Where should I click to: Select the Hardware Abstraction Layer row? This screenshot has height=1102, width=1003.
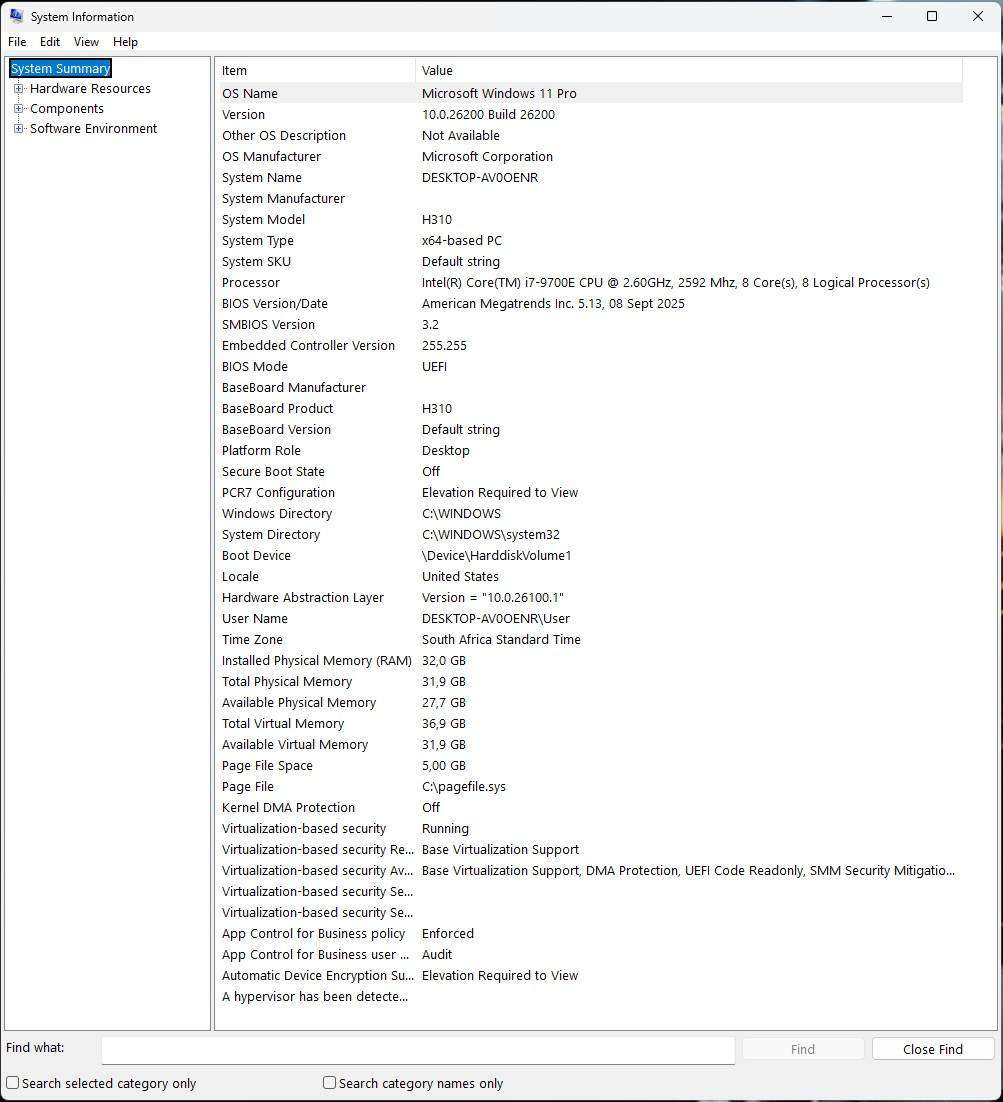[x=590, y=597]
